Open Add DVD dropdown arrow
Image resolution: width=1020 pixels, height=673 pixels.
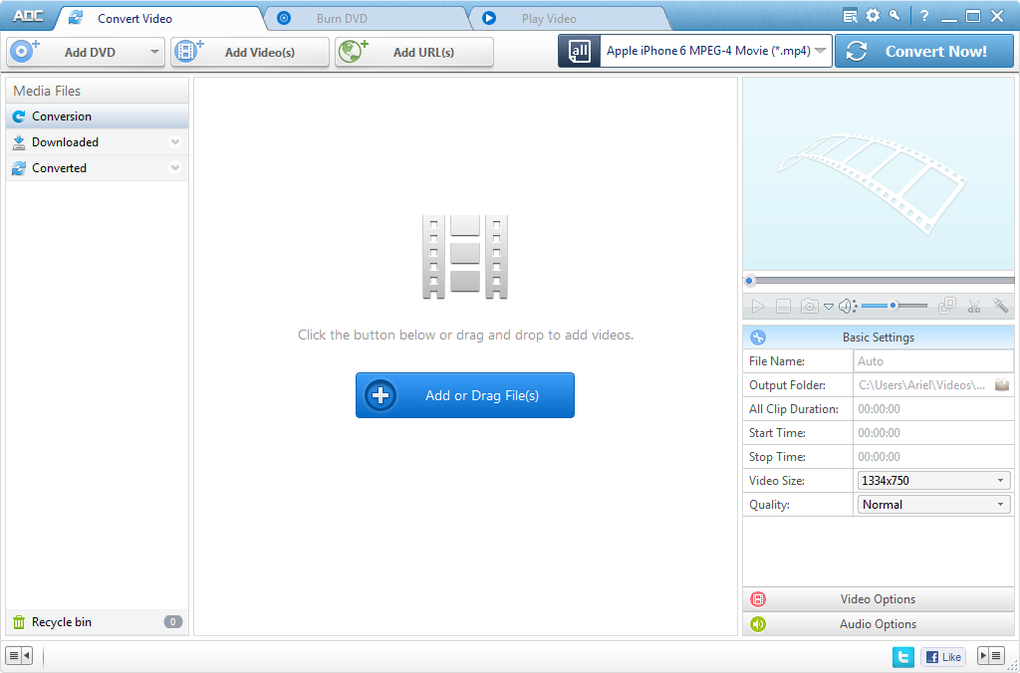click(x=154, y=52)
